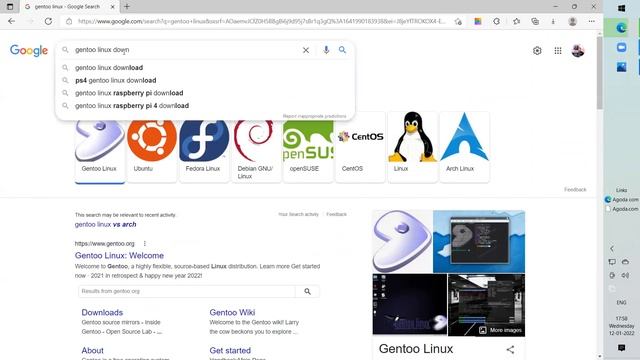
Task: Open Google quick settings gear
Action: (x=537, y=51)
